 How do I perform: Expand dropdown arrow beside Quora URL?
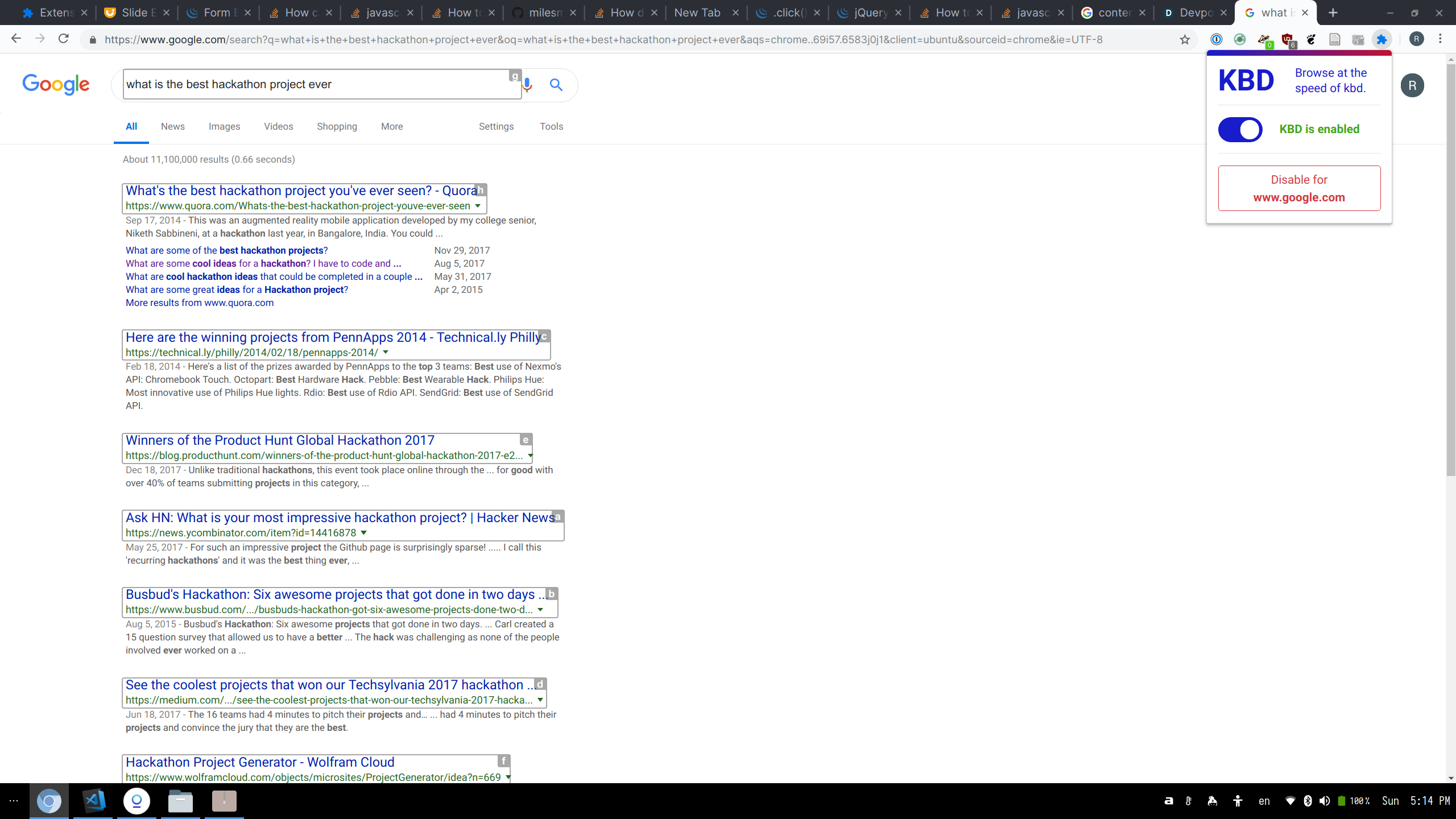click(x=478, y=206)
